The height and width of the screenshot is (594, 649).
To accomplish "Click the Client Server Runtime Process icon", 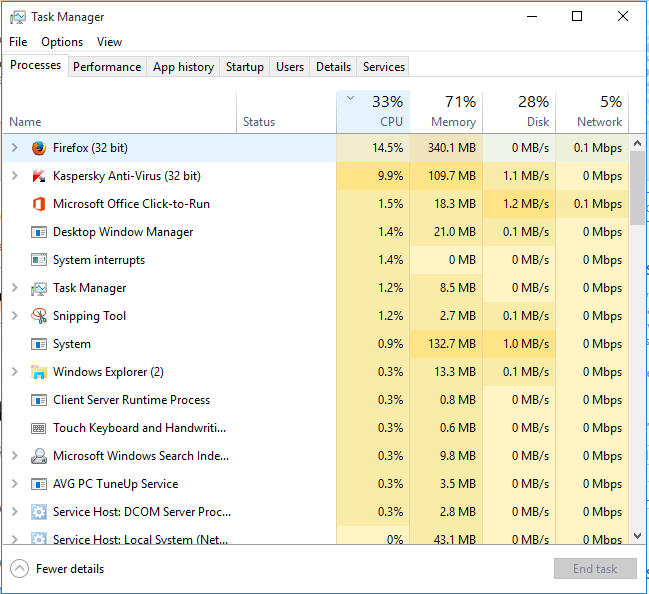I will click(x=39, y=400).
